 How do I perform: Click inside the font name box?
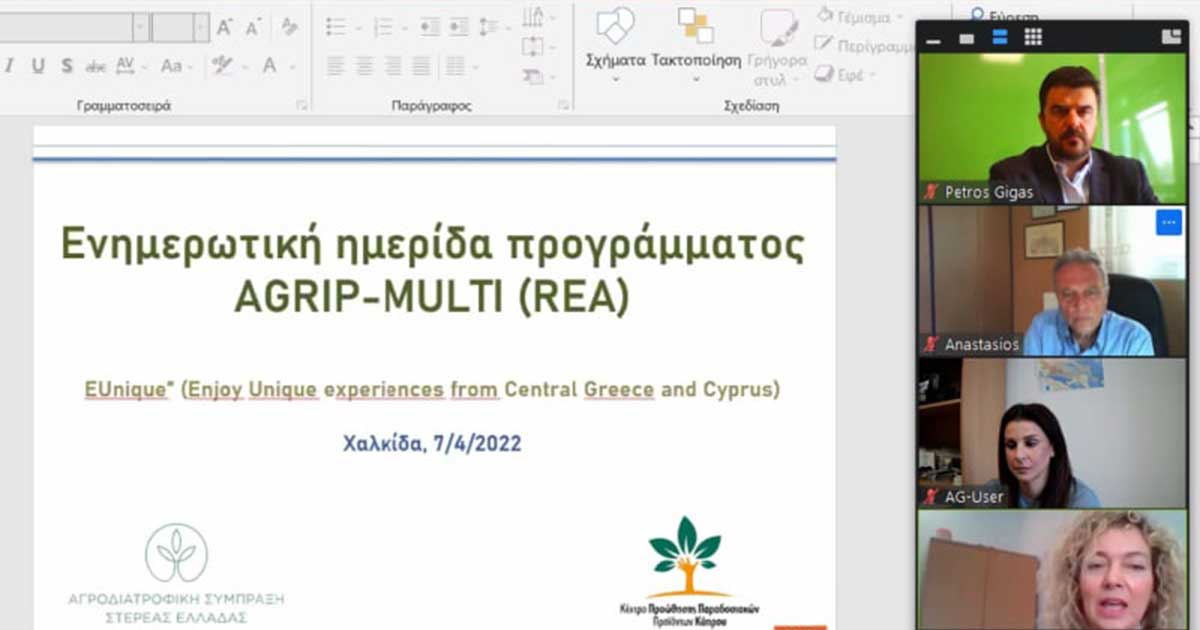coord(66,28)
